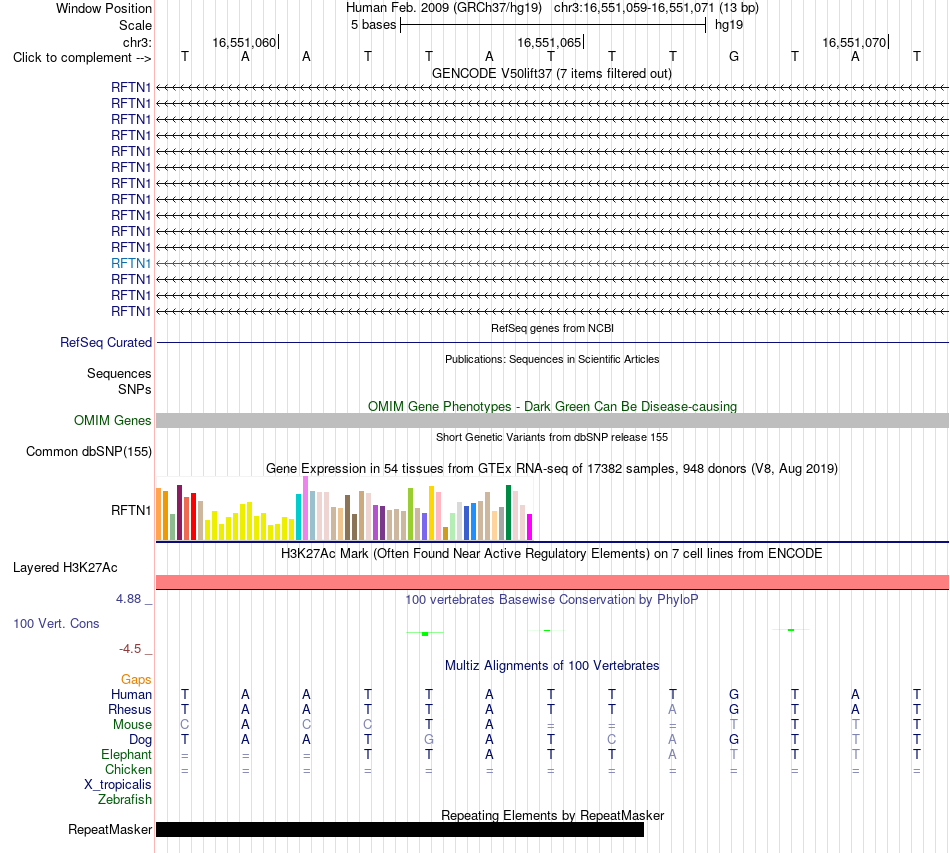Open the OMIM Genes track label

point(113,420)
